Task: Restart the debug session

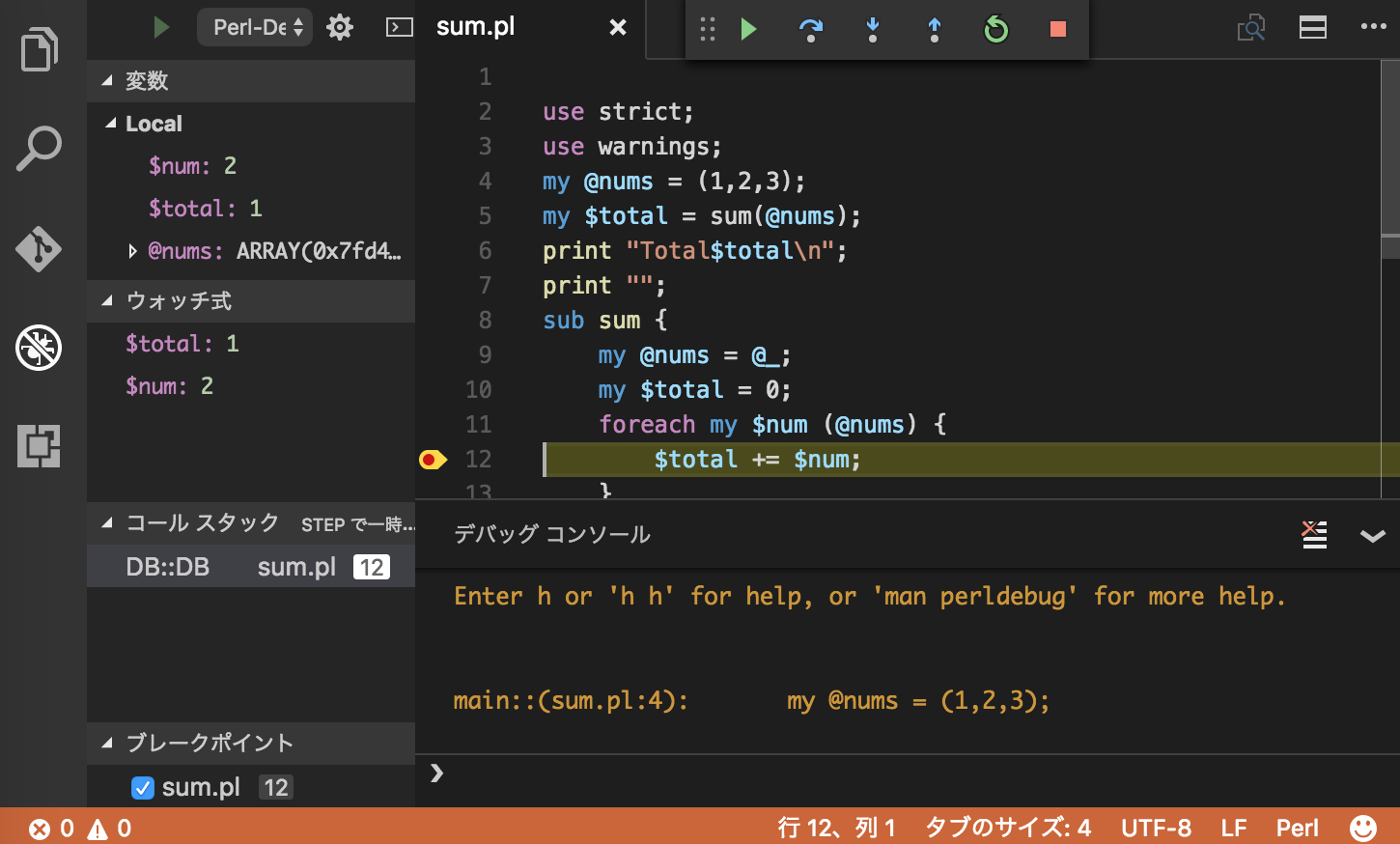Action: click(x=996, y=29)
